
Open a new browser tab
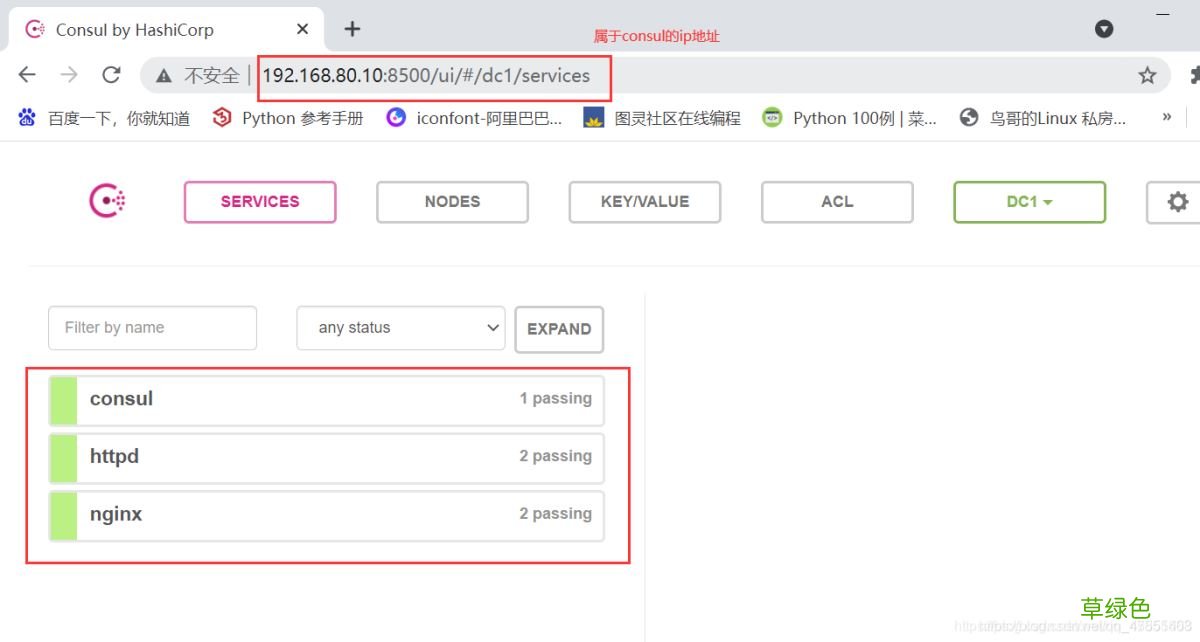[352, 29]
